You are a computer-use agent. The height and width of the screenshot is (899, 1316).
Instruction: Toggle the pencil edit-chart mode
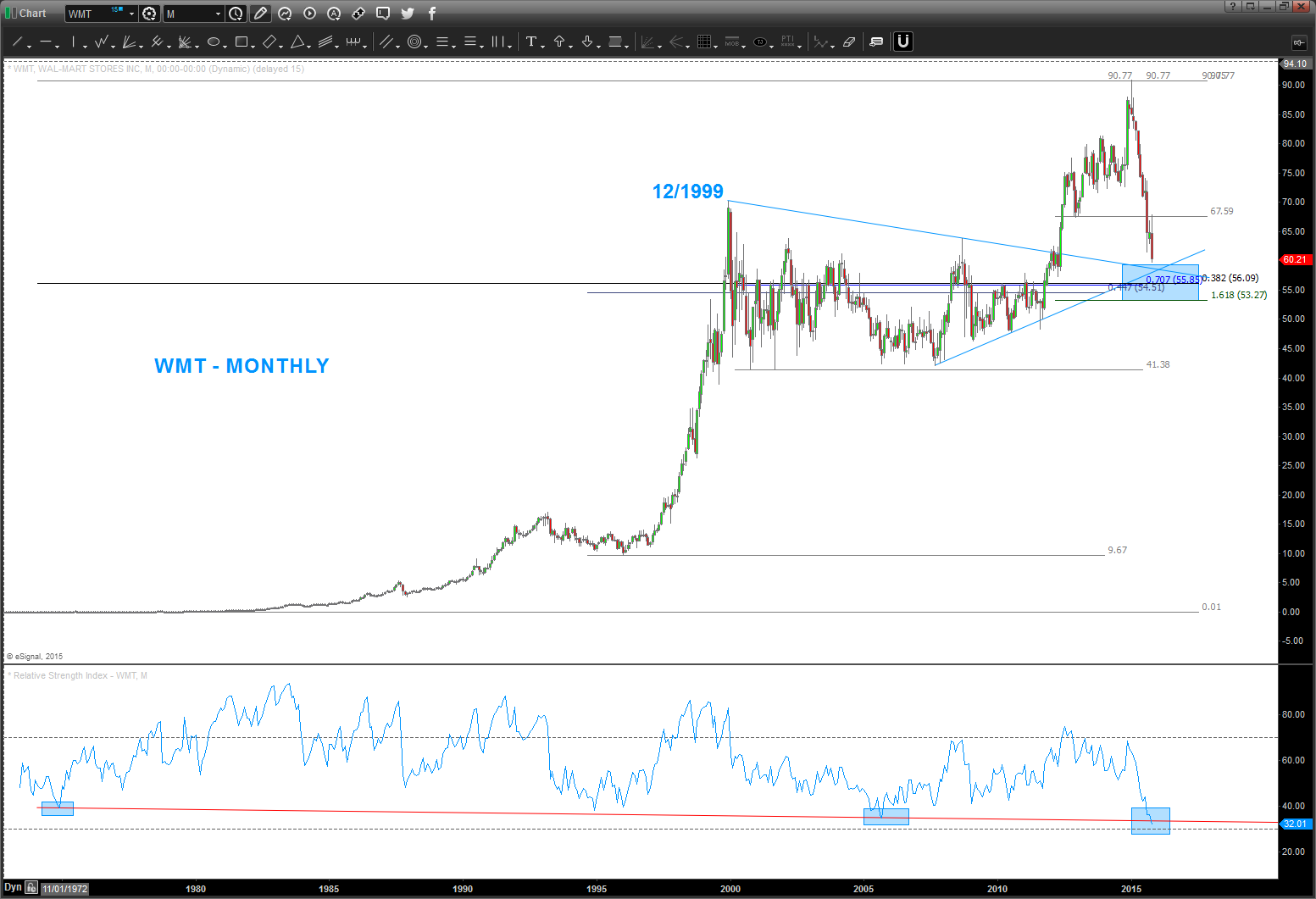260,14
